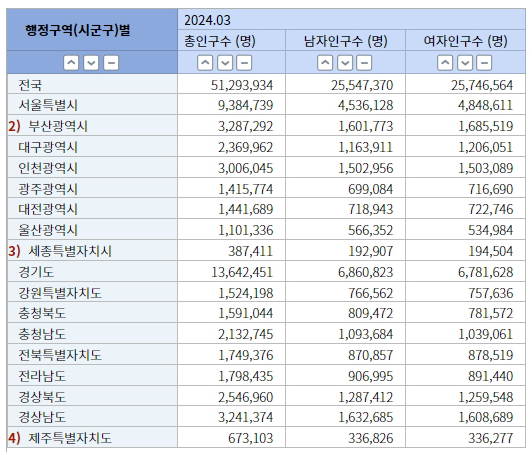Viewport: 532px width, 452px height.
Task: Sort 행정구역 column descending with down arrow
Action: click(x=91, y=63)
